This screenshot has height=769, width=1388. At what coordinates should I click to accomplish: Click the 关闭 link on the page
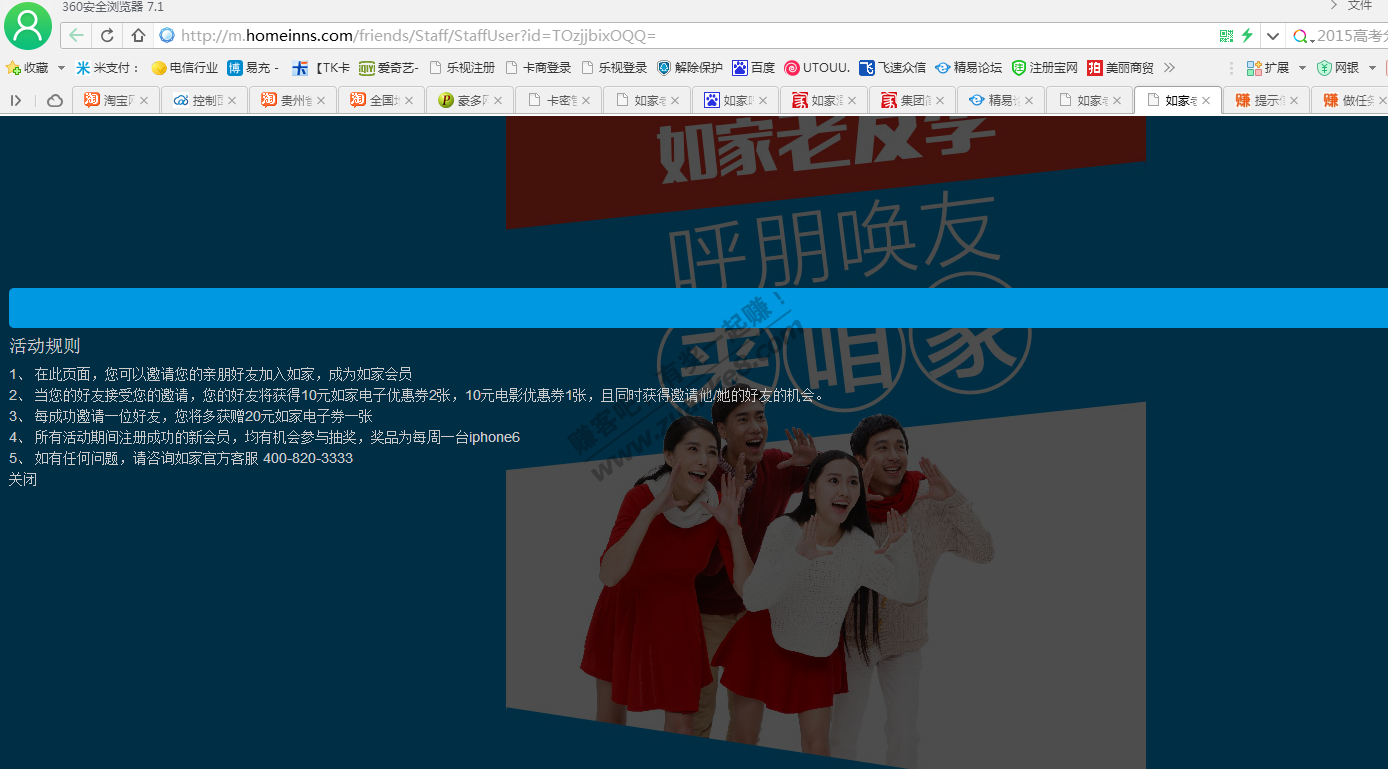pyautogui.click(x=22, y=479)
